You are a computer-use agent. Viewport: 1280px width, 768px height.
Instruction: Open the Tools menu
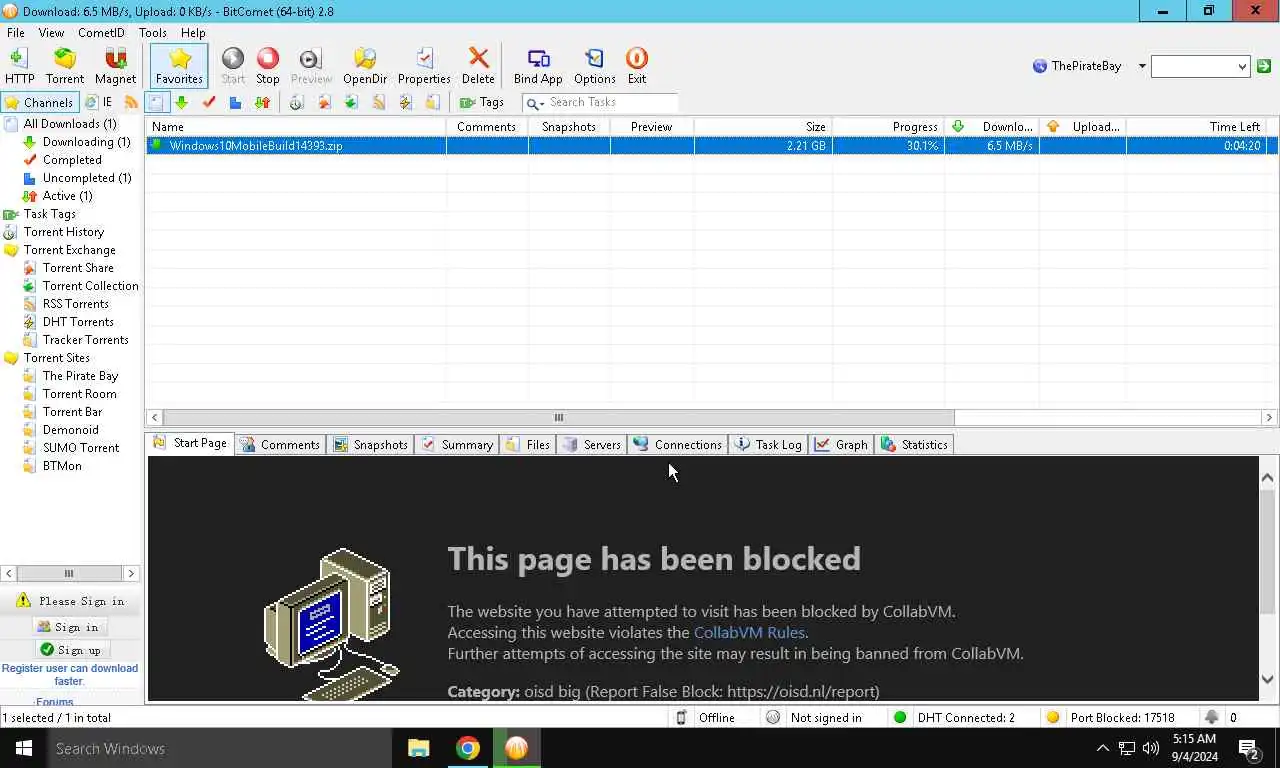point(153,32)
